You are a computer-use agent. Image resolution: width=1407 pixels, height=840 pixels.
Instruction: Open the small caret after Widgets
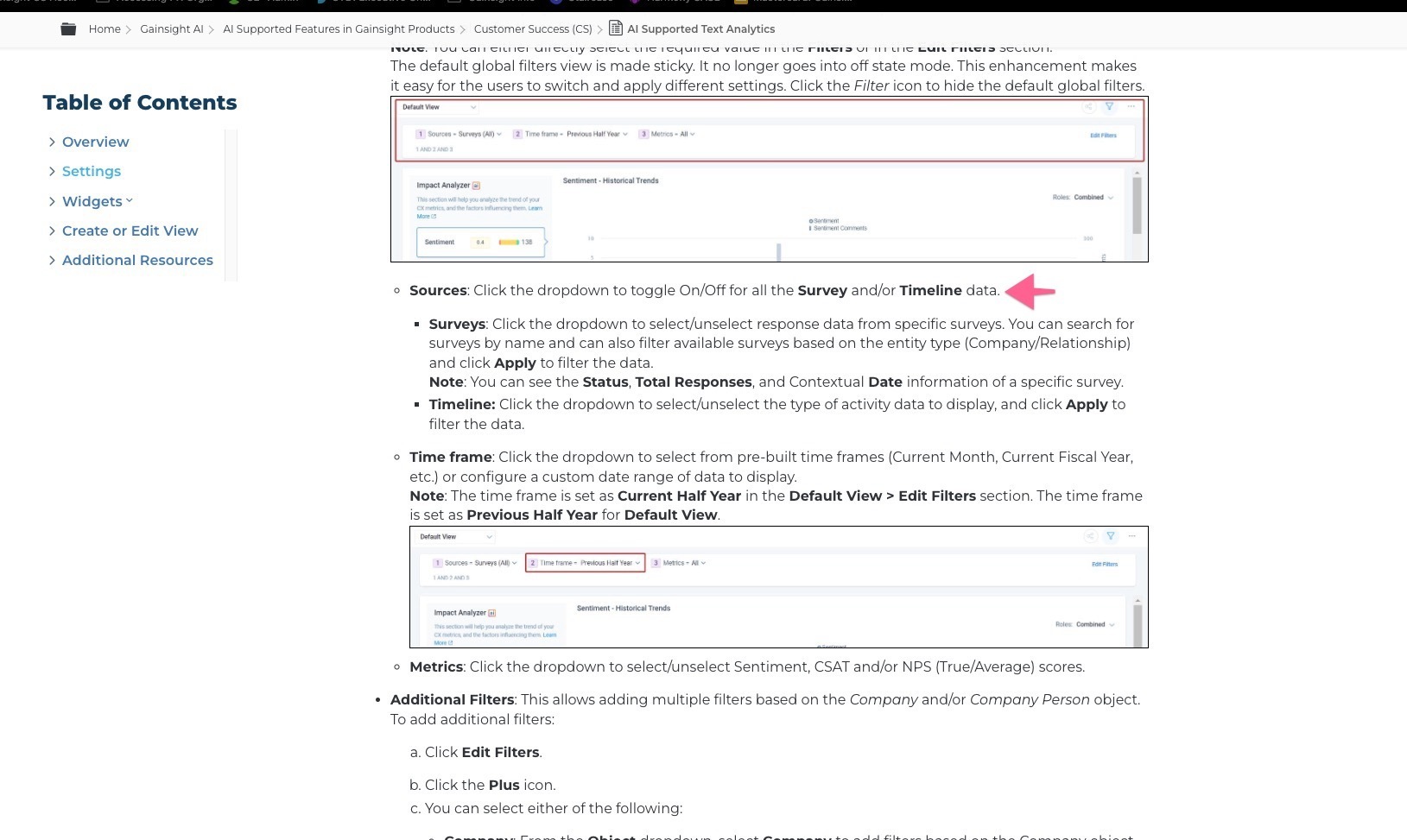click(130, 200)
